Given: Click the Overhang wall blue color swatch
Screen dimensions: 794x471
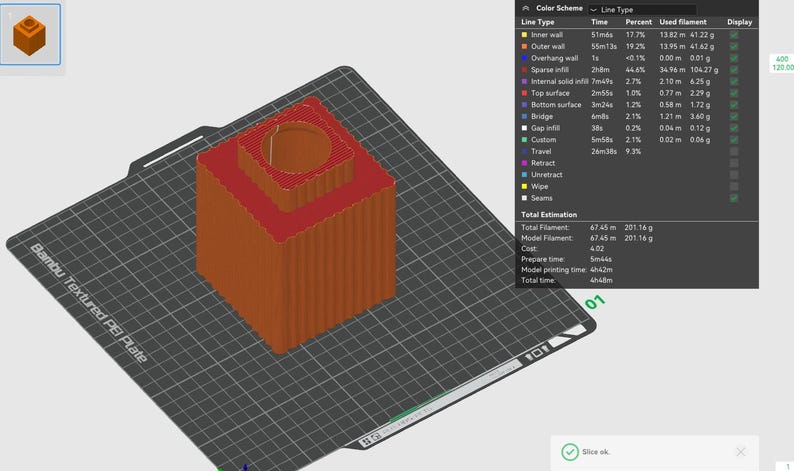Looking at the screenshot, I should pos(524,58).
